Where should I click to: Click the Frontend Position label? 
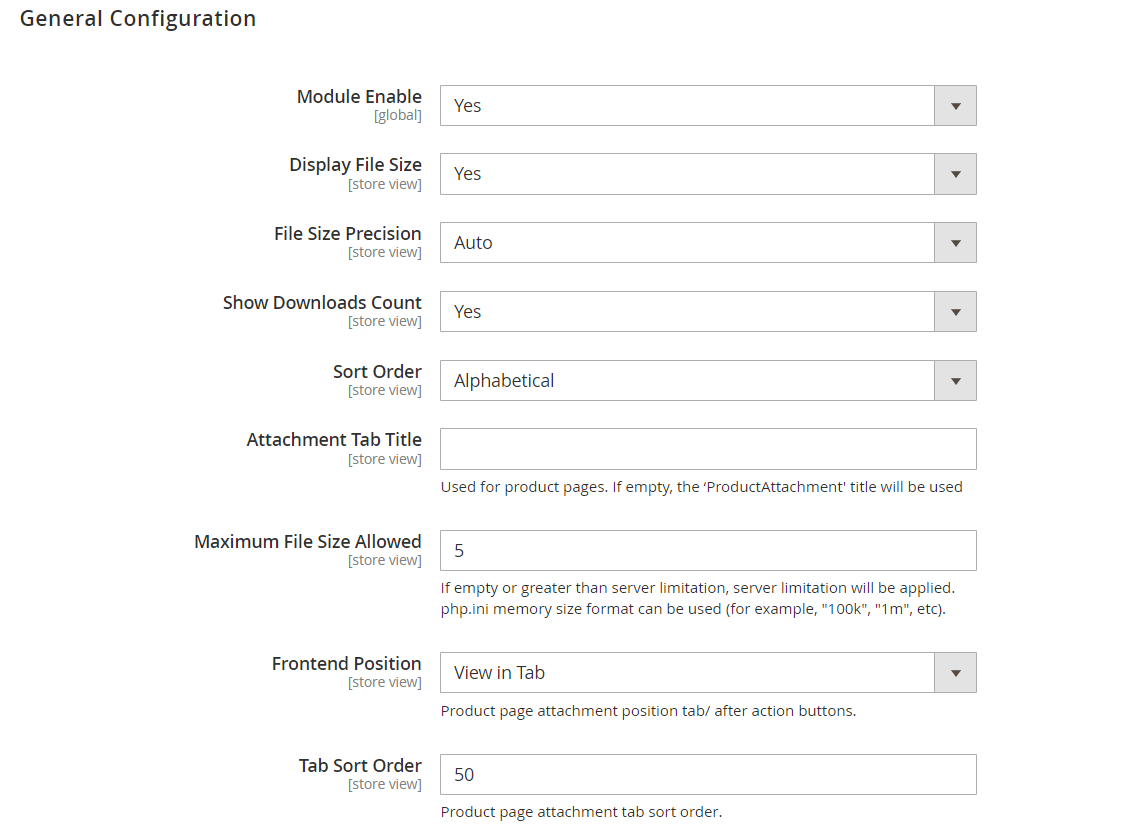point(346,664)
